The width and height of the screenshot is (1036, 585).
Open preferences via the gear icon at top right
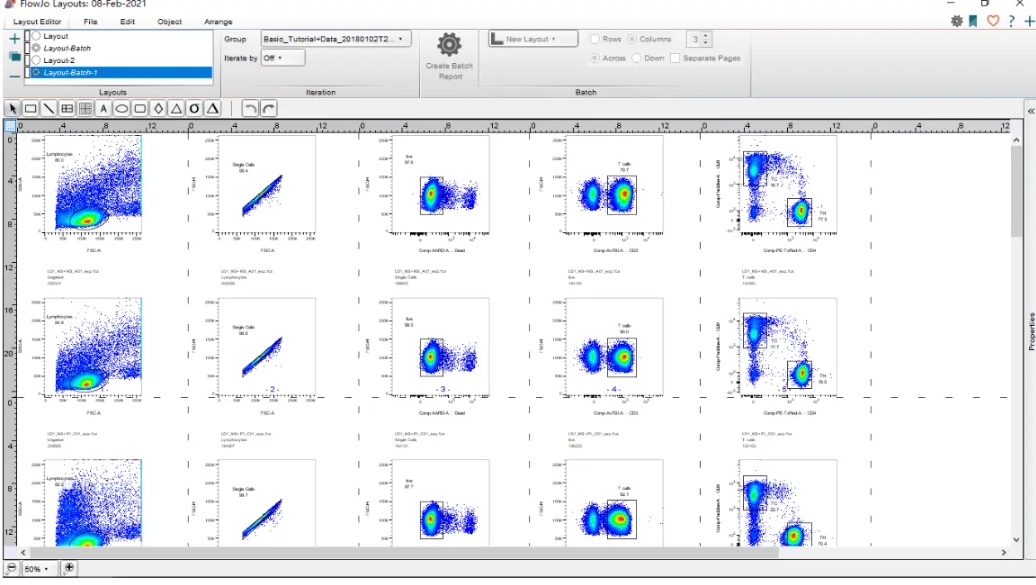[x=957, y=21]
